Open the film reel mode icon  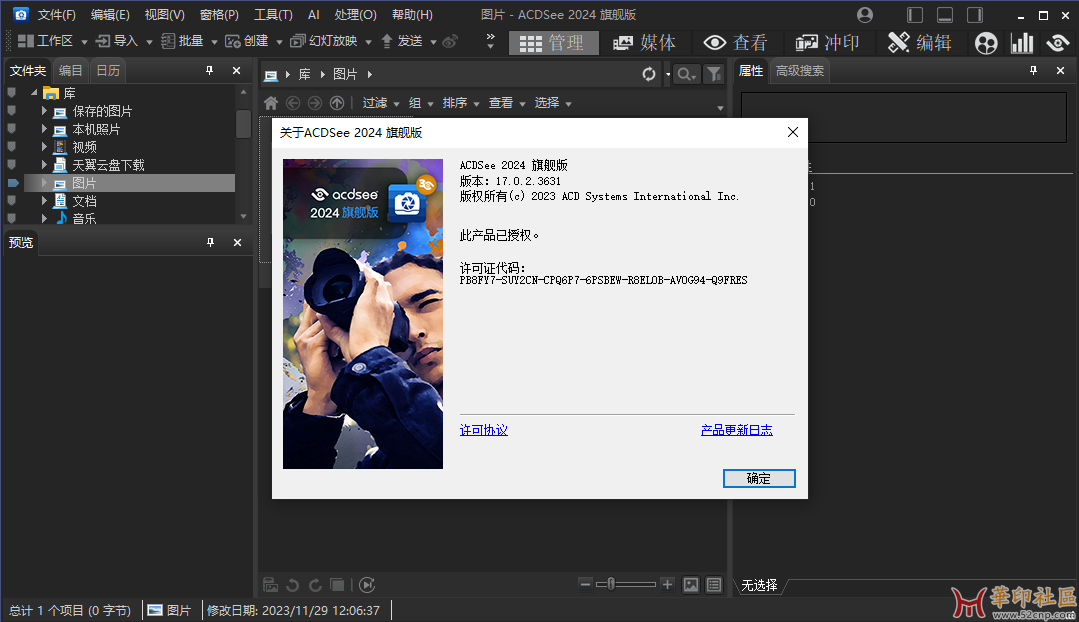point(986,43)
